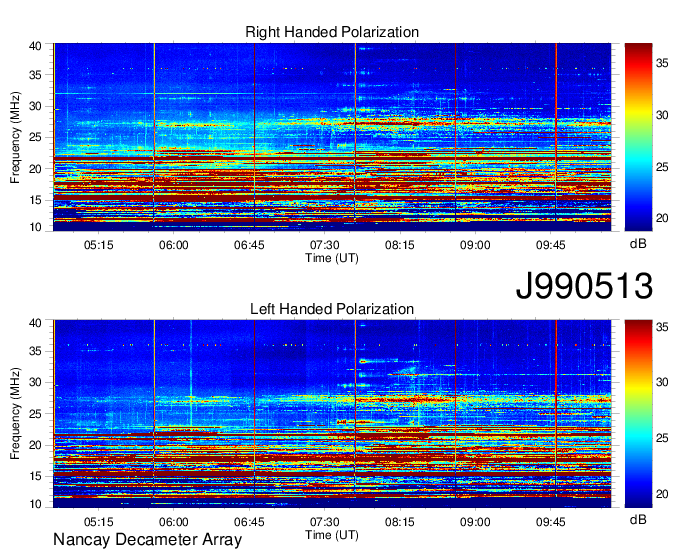Select the 09:00 time tick on bottom plot
680x552 pixels.
(475, 522)
